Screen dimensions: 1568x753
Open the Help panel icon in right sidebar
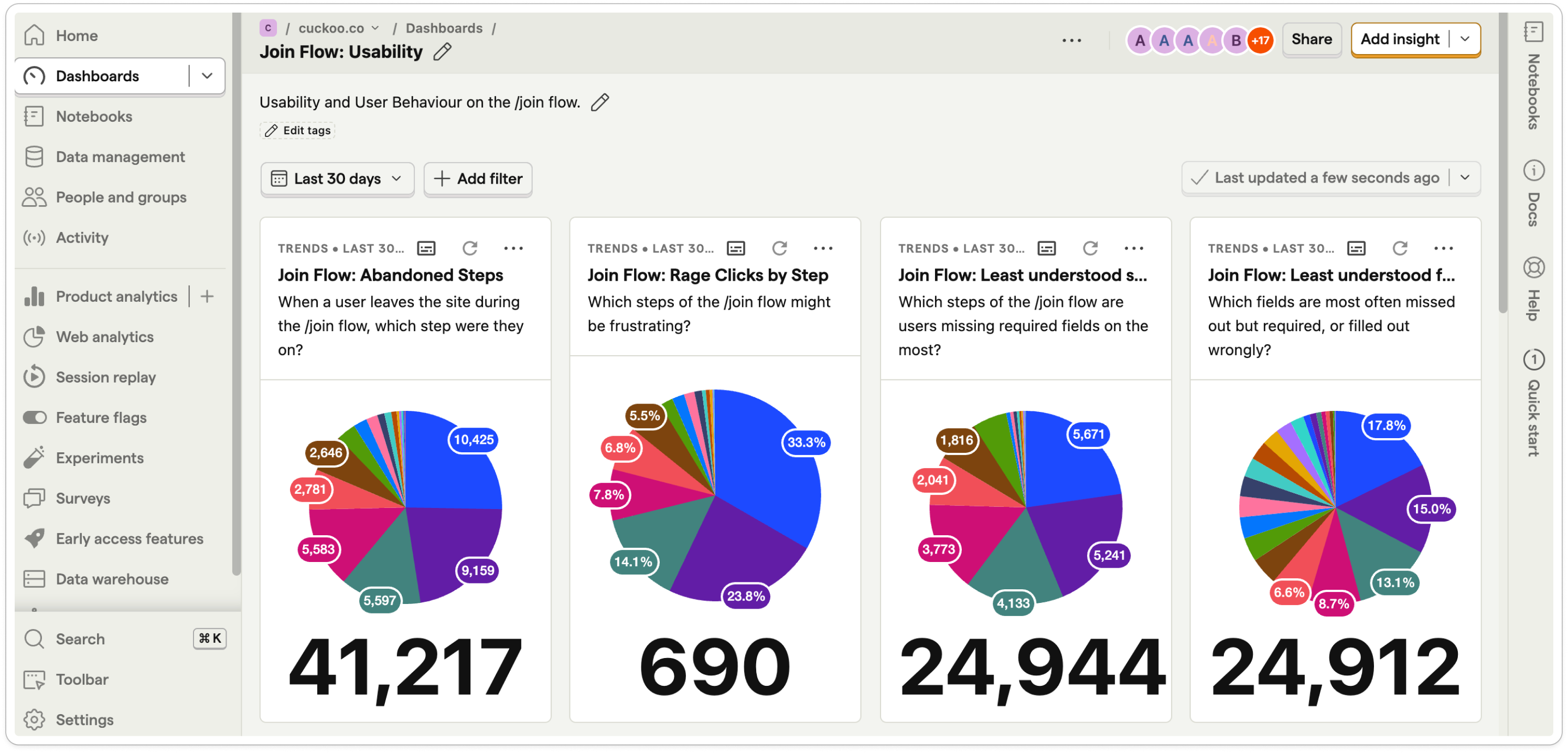coord(1533,268)
